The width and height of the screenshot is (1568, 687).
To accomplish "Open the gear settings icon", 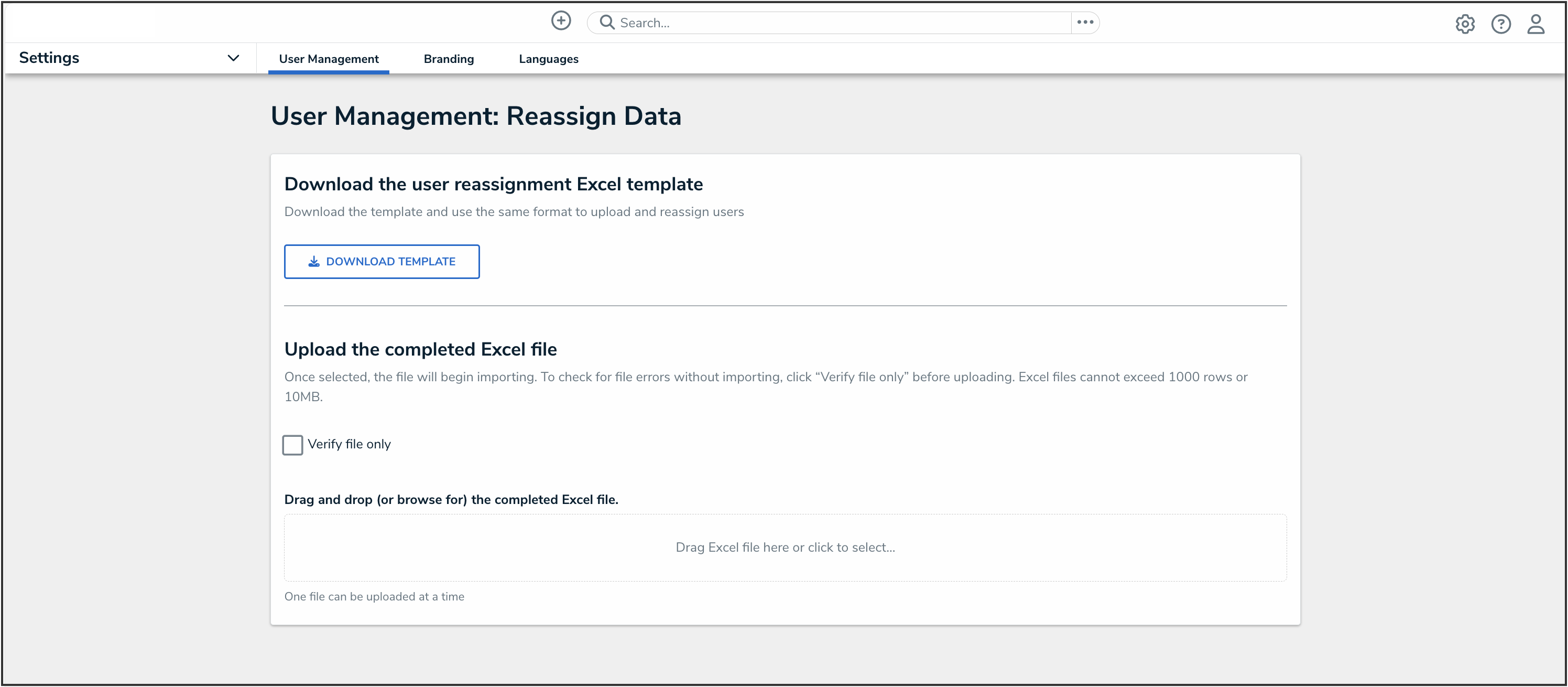I will pyautogui.click(x=1465, y=24).
